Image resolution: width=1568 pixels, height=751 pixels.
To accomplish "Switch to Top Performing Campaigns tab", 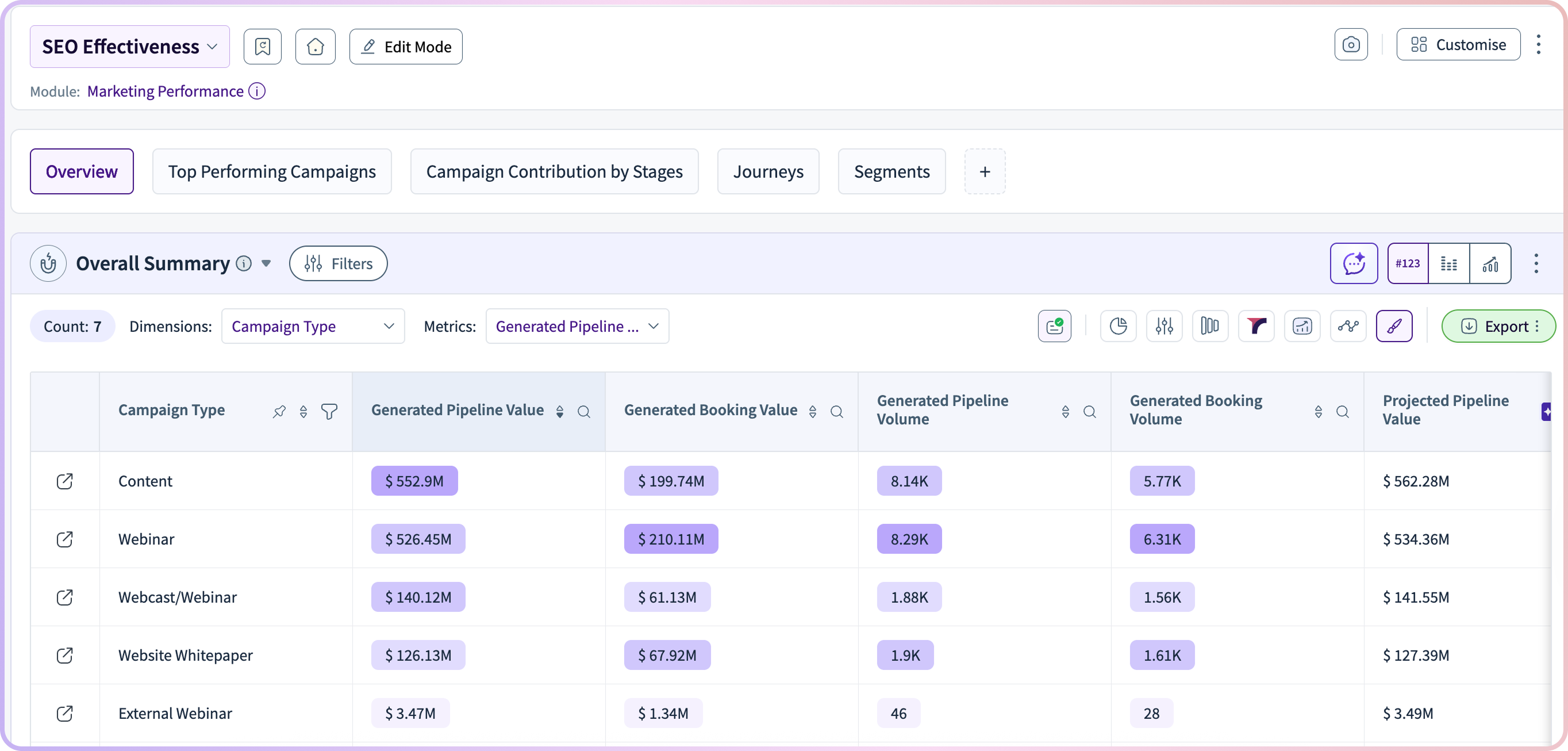I will pos(271,172).
